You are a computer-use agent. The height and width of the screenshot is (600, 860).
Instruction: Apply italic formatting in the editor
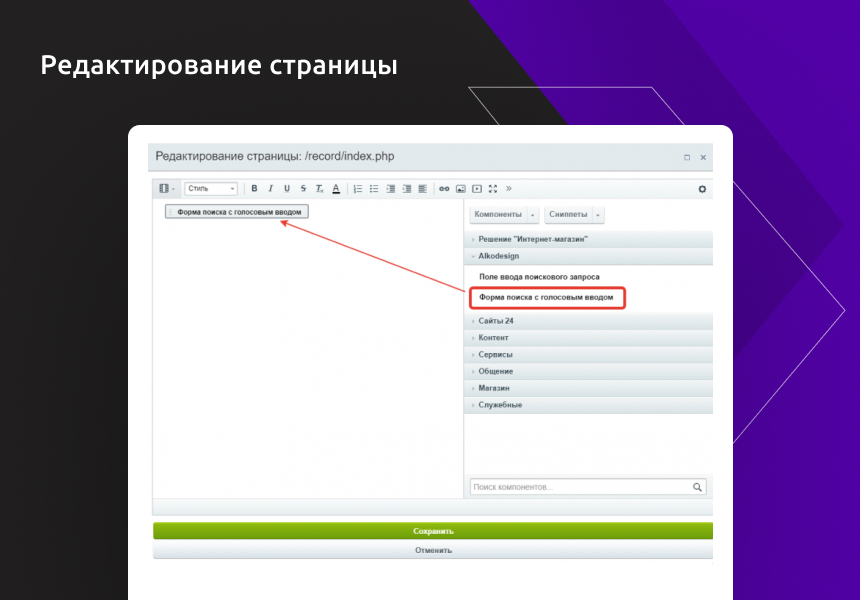pos(270,188)
